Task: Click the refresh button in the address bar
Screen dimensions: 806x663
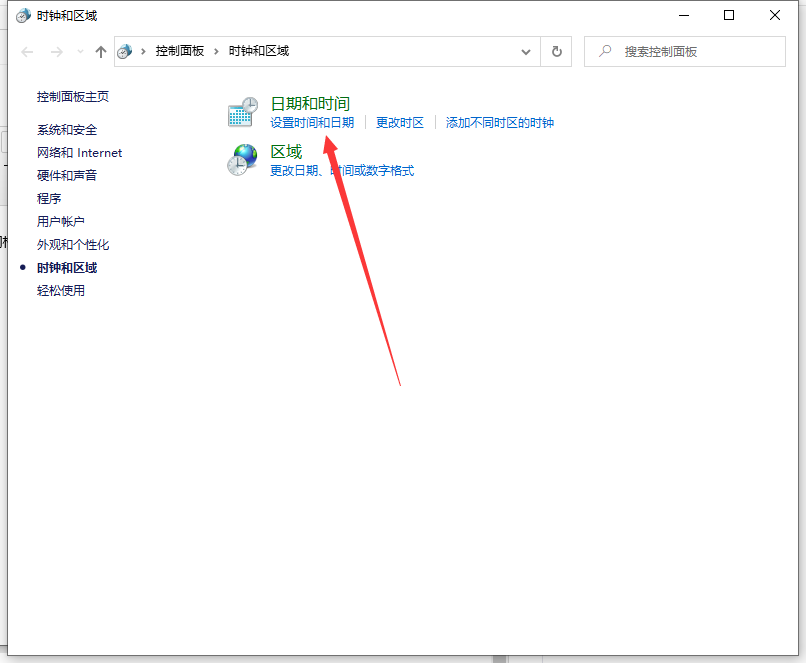Action: pos(557,51)
